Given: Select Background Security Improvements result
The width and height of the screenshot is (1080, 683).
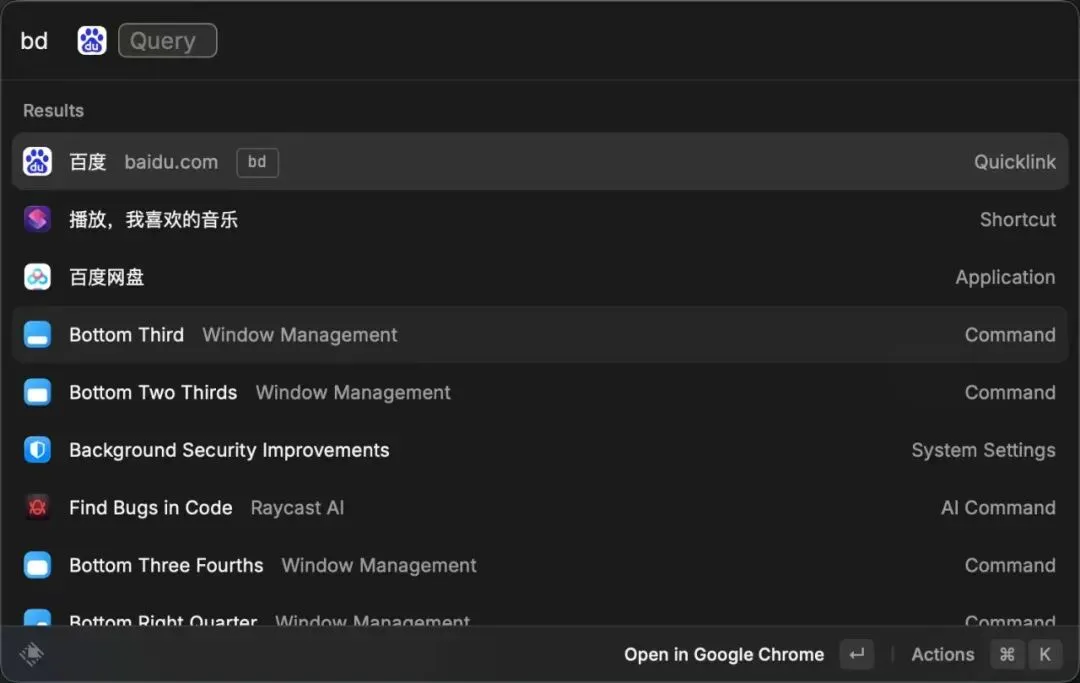Looking at the screenshot, I should click(x=540, y=450).
